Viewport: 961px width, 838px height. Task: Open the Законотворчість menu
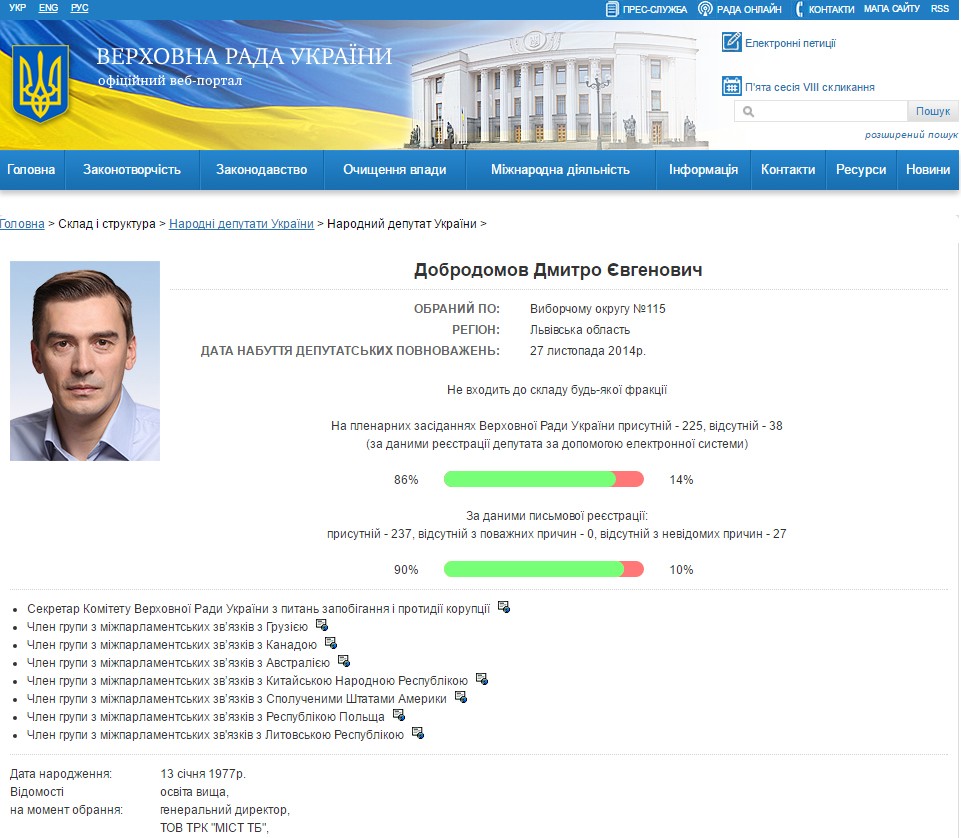[132, 170]
